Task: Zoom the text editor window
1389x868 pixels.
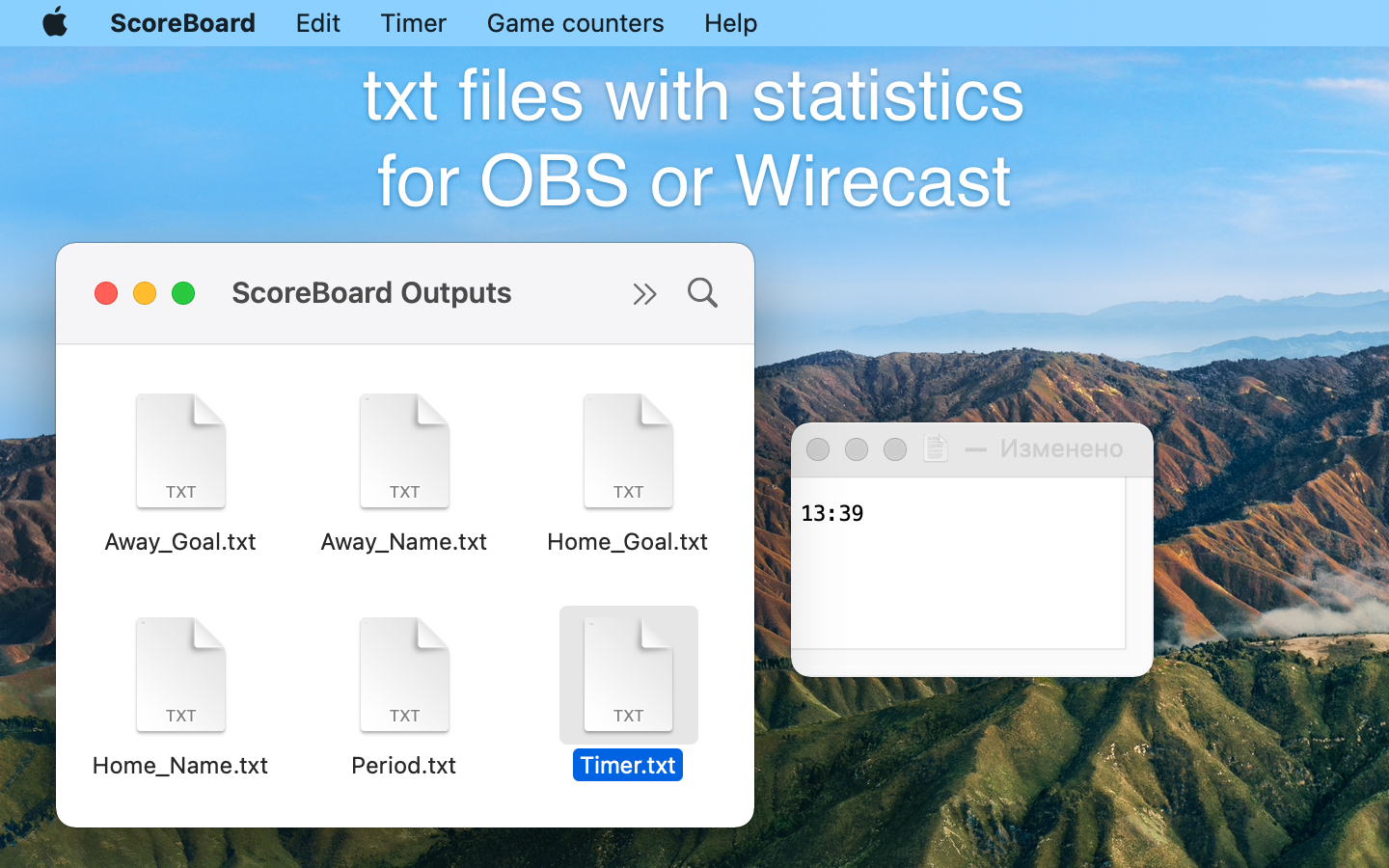Action: pos(895,449)
